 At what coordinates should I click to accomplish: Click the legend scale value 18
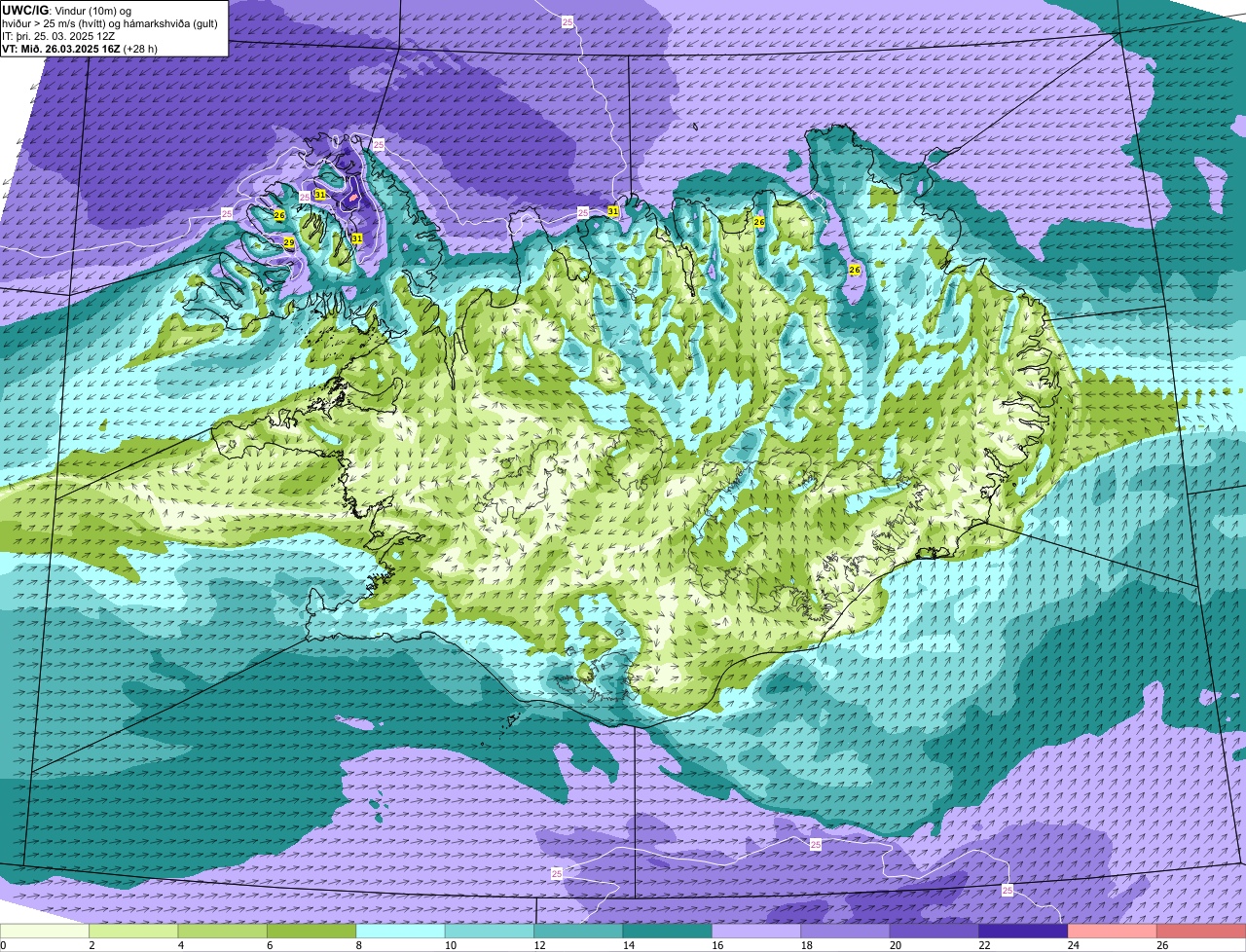coord(806,945)
